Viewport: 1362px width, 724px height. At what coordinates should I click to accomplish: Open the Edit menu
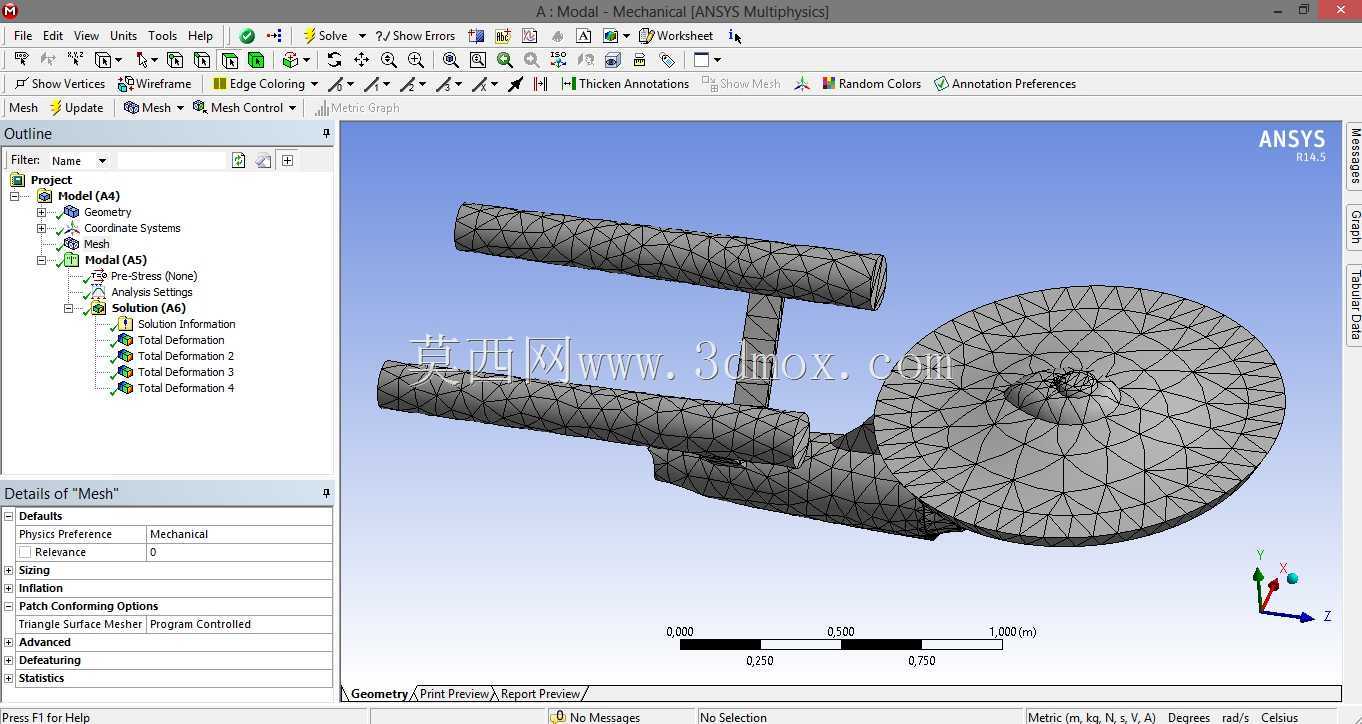tap(53, 36)
